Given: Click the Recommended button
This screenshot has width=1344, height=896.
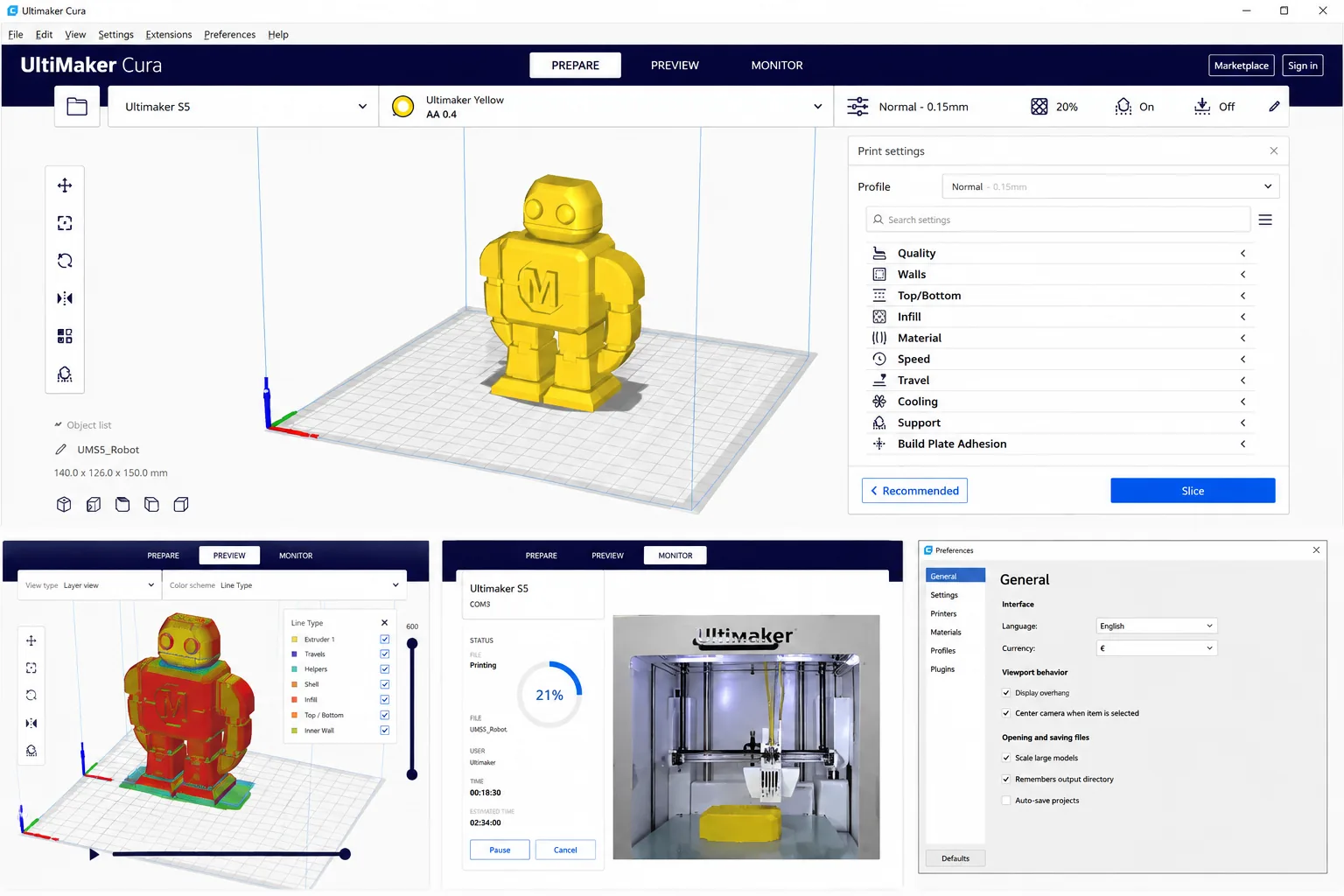Looking at the screenshot, I should pos(914,491).
